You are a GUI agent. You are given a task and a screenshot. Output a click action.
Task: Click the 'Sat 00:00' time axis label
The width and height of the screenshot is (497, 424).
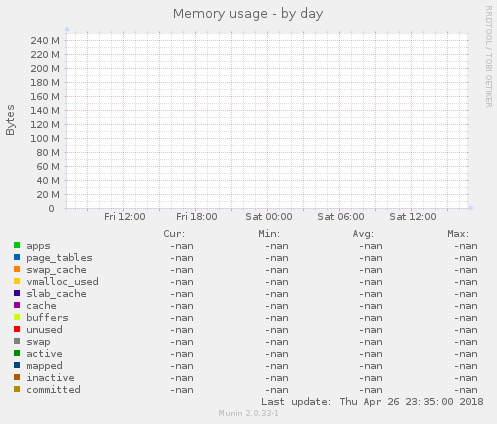pyautogui.click(x=269, y=217)
